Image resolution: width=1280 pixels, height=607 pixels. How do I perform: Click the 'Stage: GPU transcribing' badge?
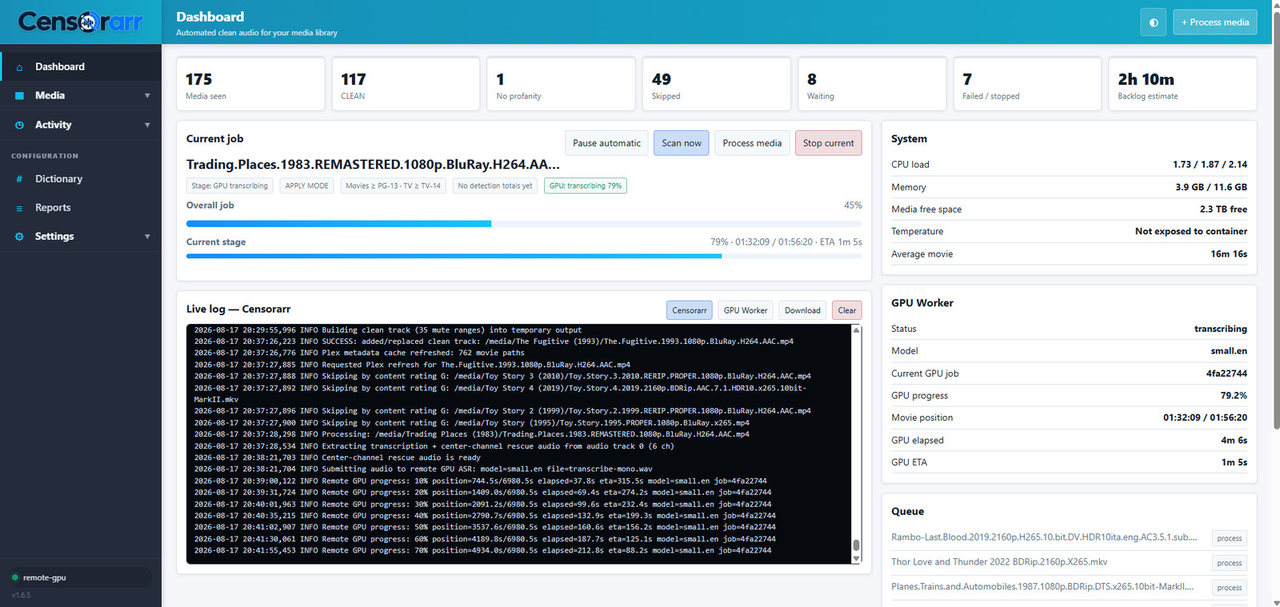230,186
